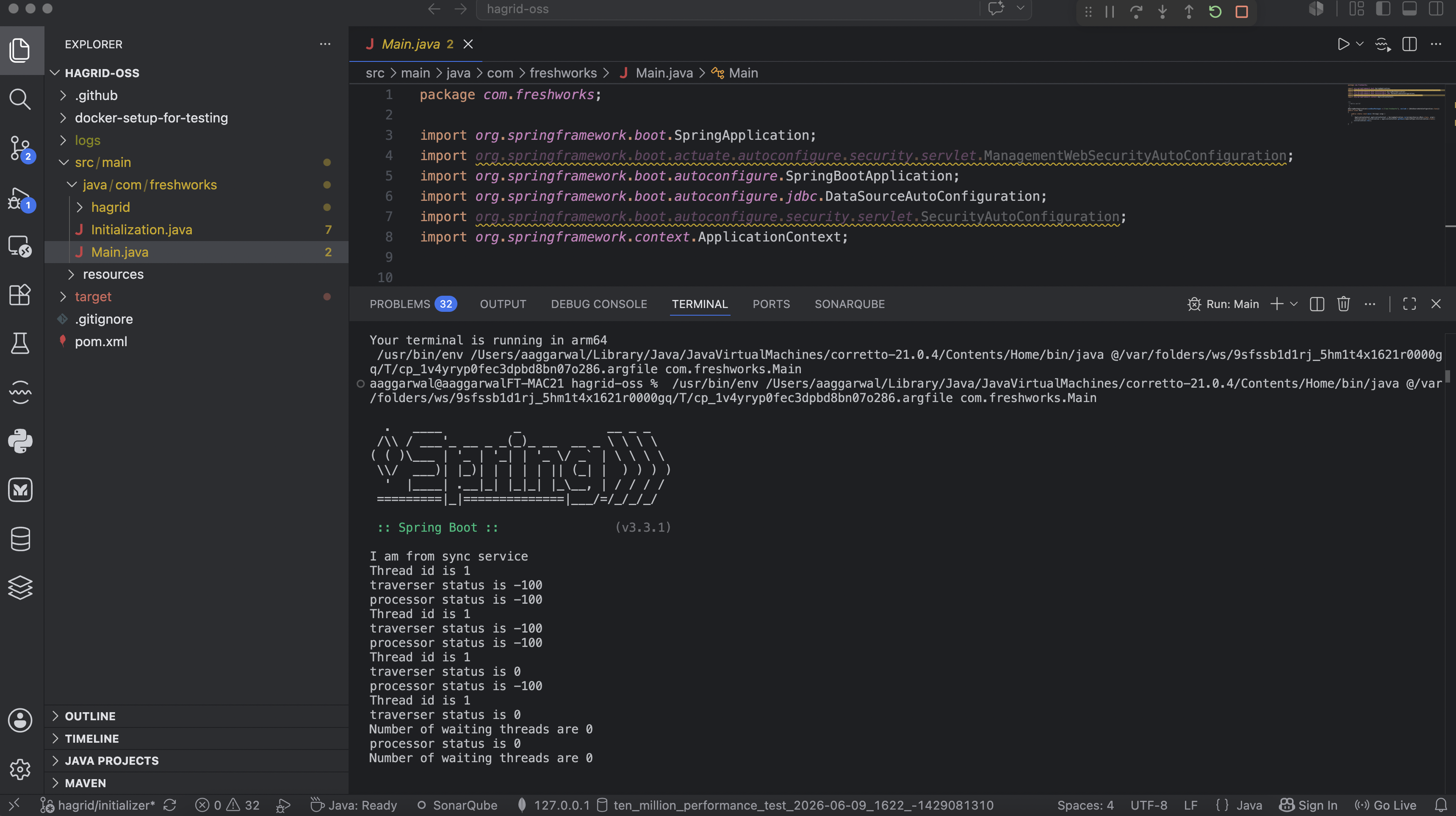The image size is (1456, 816).
Task: Pause the debug session
Action: [x=1110, y=11]
